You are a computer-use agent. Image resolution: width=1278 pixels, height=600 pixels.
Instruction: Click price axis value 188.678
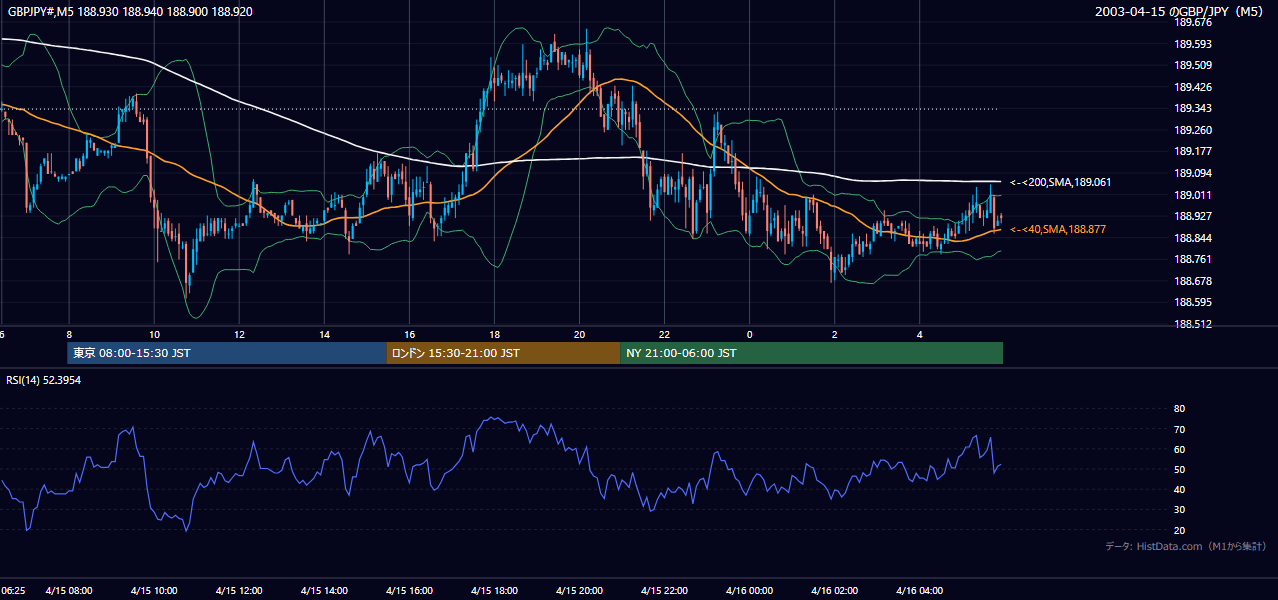pyautogui.click(x=1193, y=281)
